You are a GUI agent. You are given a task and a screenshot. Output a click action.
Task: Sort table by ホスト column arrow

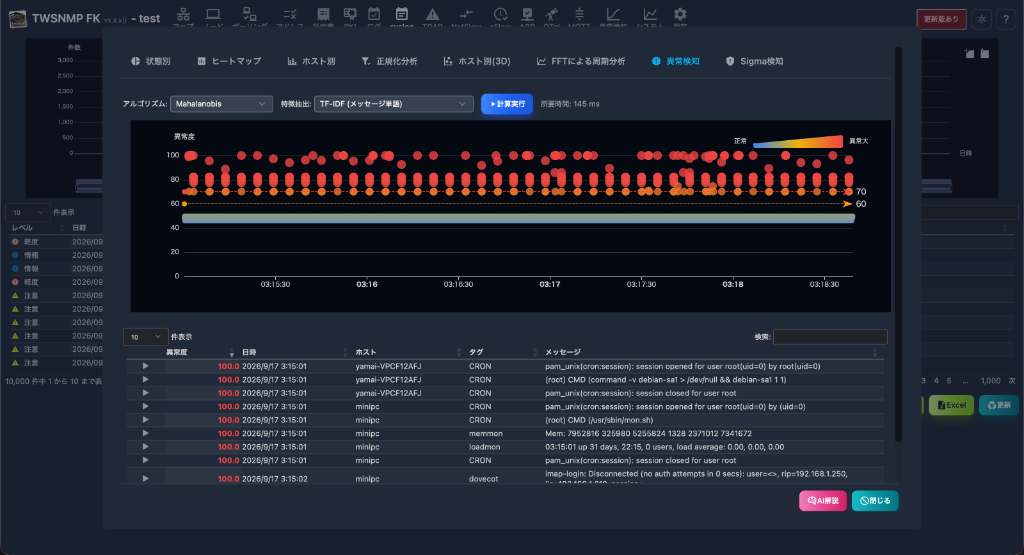459,353
